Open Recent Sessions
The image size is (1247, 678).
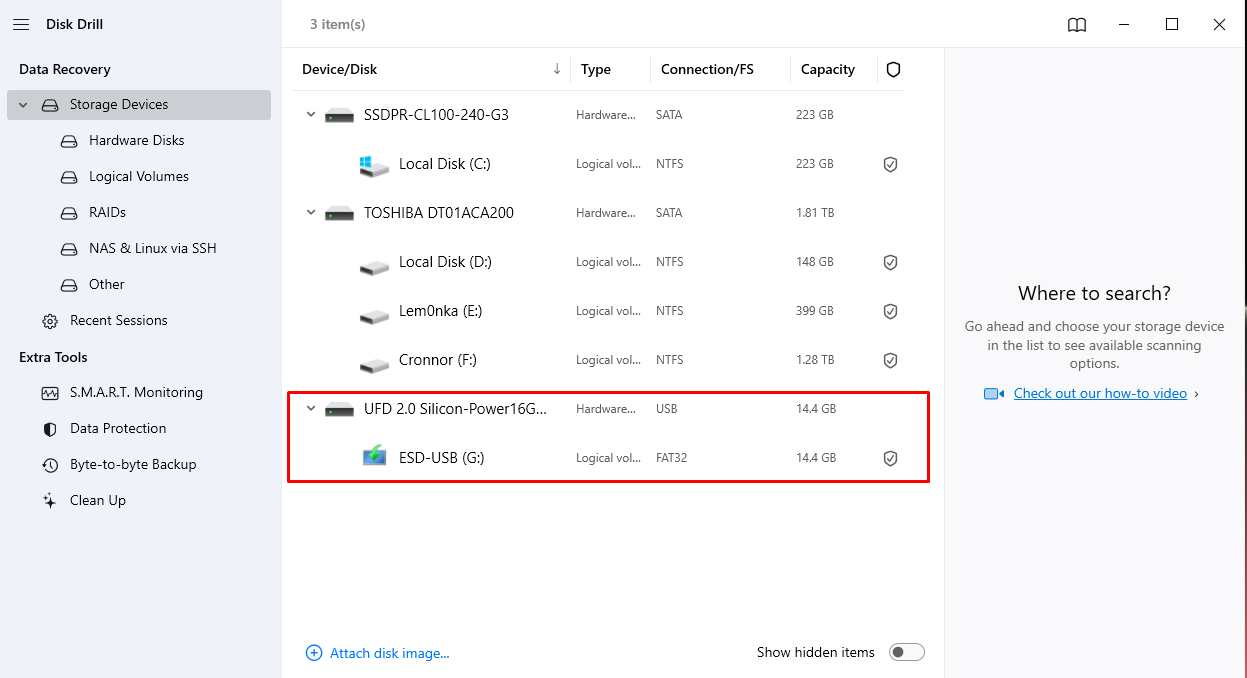point(119,321)
